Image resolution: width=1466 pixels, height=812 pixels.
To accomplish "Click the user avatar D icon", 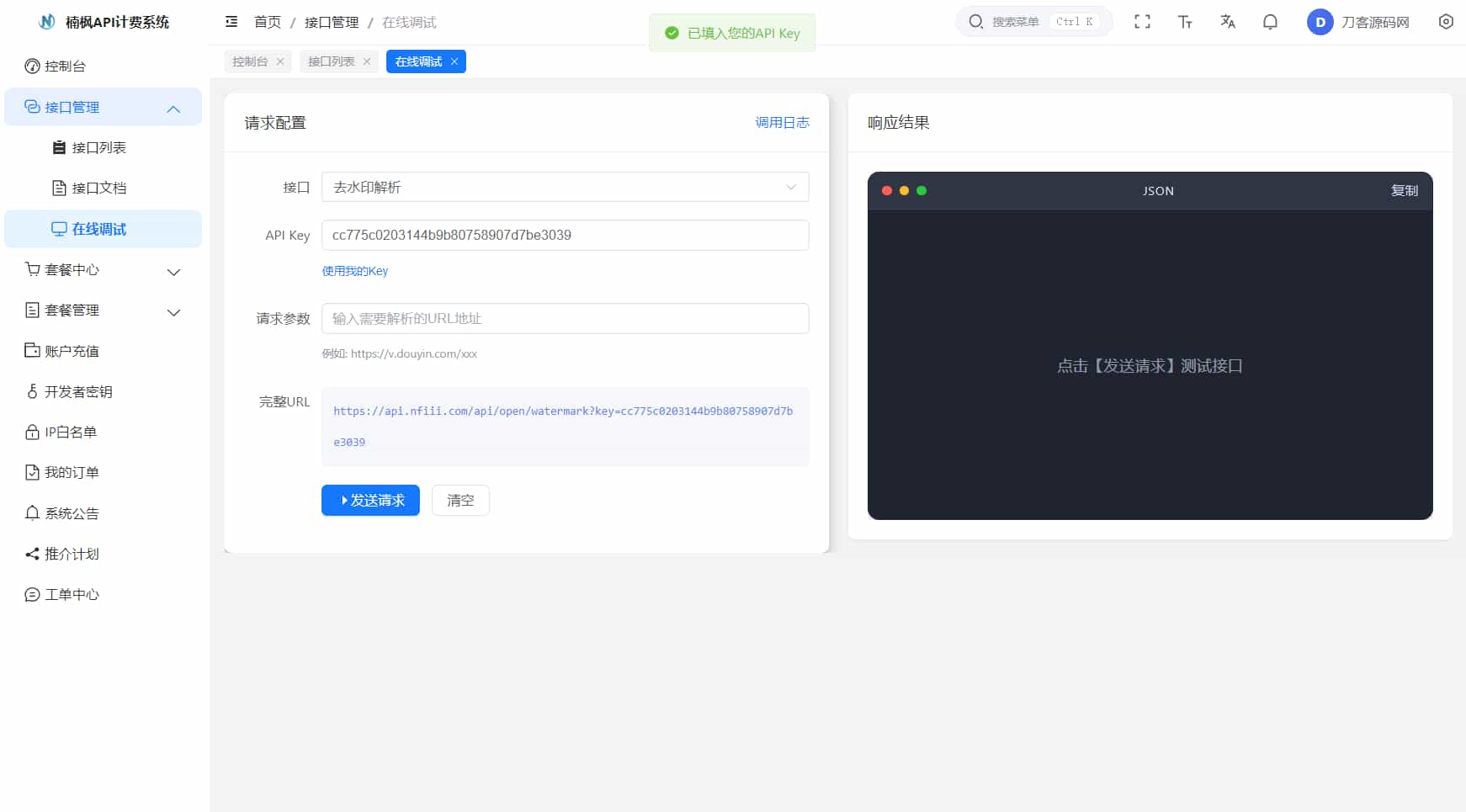I will tap(1320, 22).
